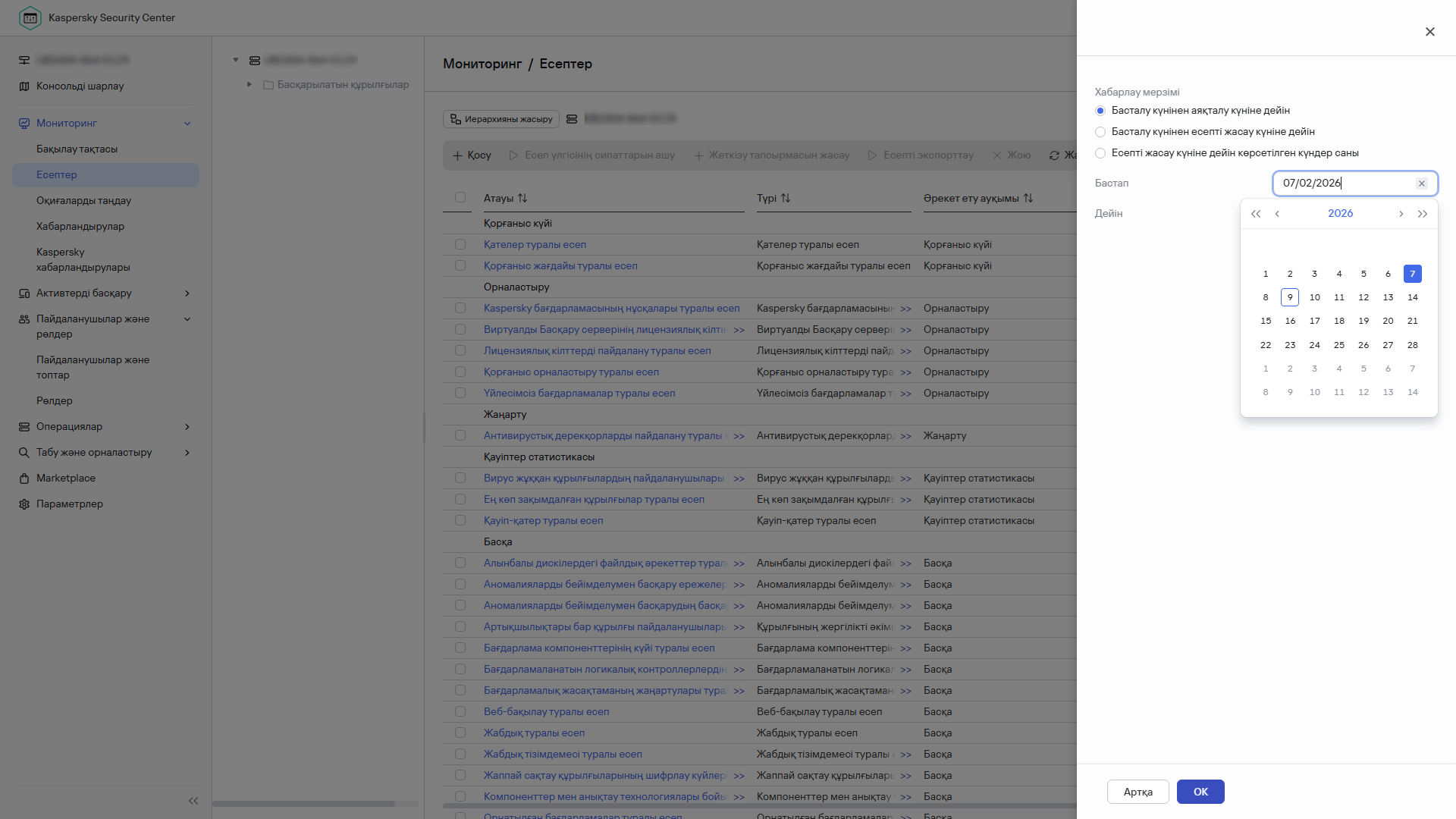
Task: Select the 'көрсетілген күндер саны' radio option
Action: (x=1100, y=153)
